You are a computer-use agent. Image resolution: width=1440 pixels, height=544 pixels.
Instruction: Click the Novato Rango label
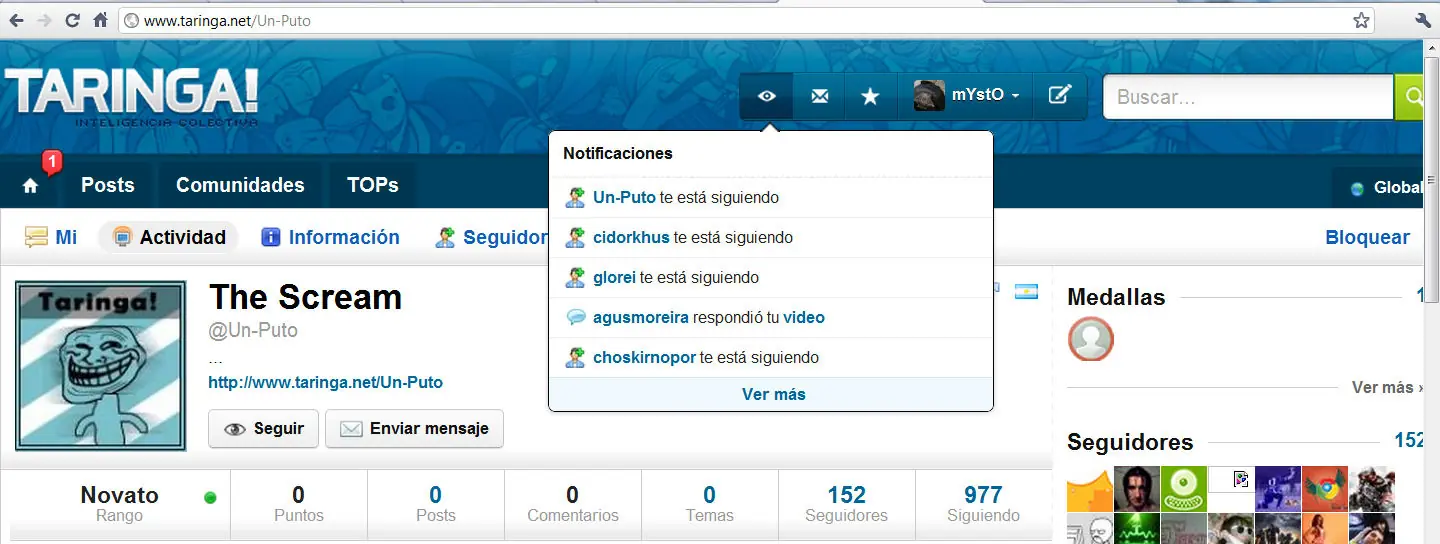point(119,504)
